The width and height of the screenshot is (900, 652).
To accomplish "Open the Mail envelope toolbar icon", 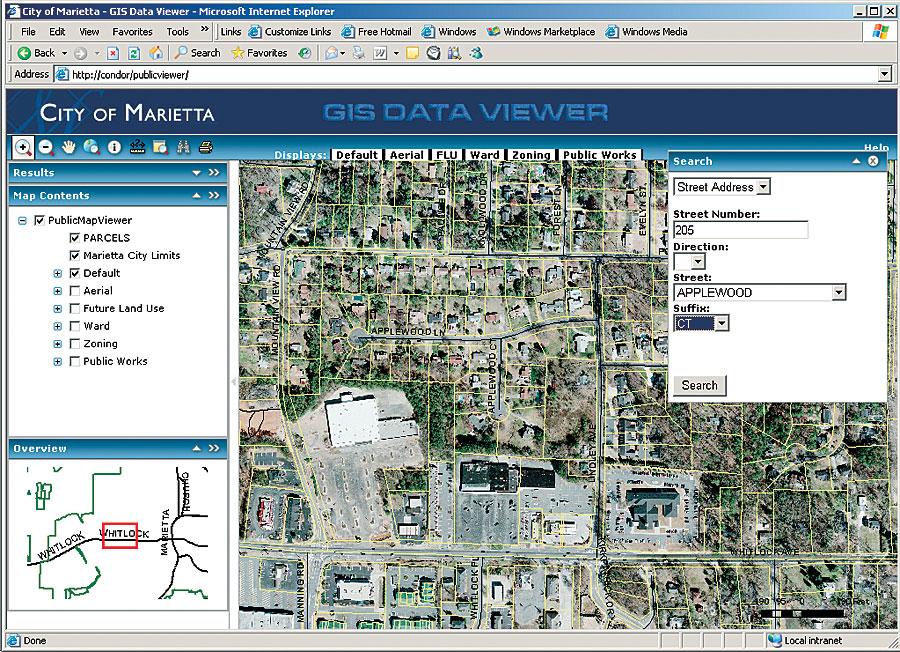I will [331, 53].
